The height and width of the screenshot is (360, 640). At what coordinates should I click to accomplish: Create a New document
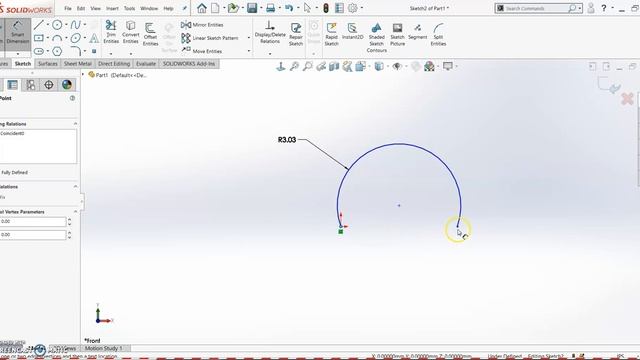tap(215, 8)
